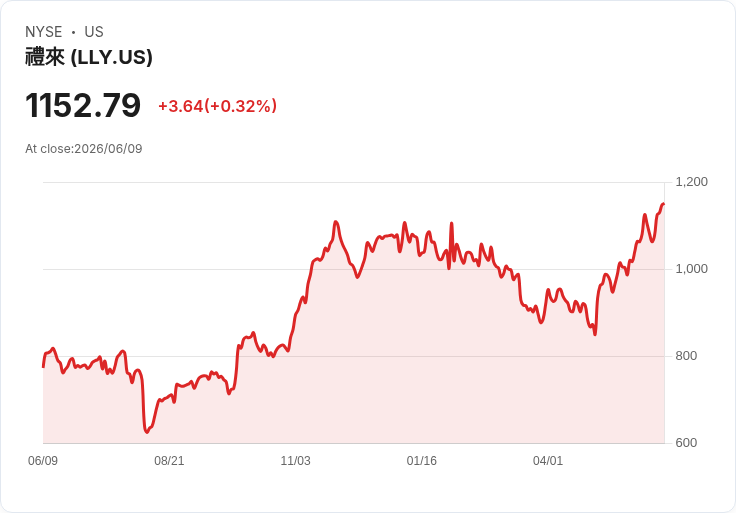Click the 06/09 date label on the axis
Viewport: 736px width, 513px height.
tap(43, 461)
